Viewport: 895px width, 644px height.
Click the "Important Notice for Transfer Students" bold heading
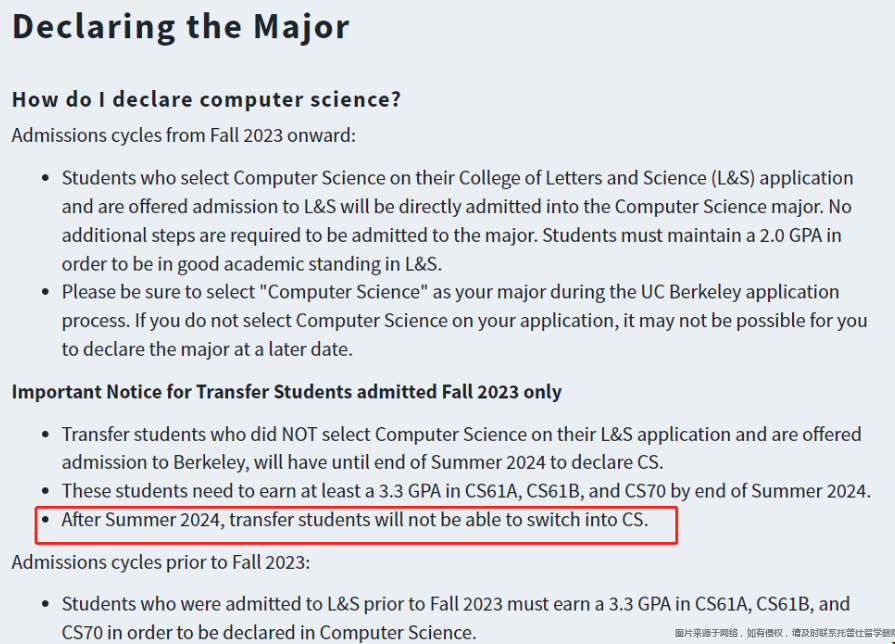(287, 392)
